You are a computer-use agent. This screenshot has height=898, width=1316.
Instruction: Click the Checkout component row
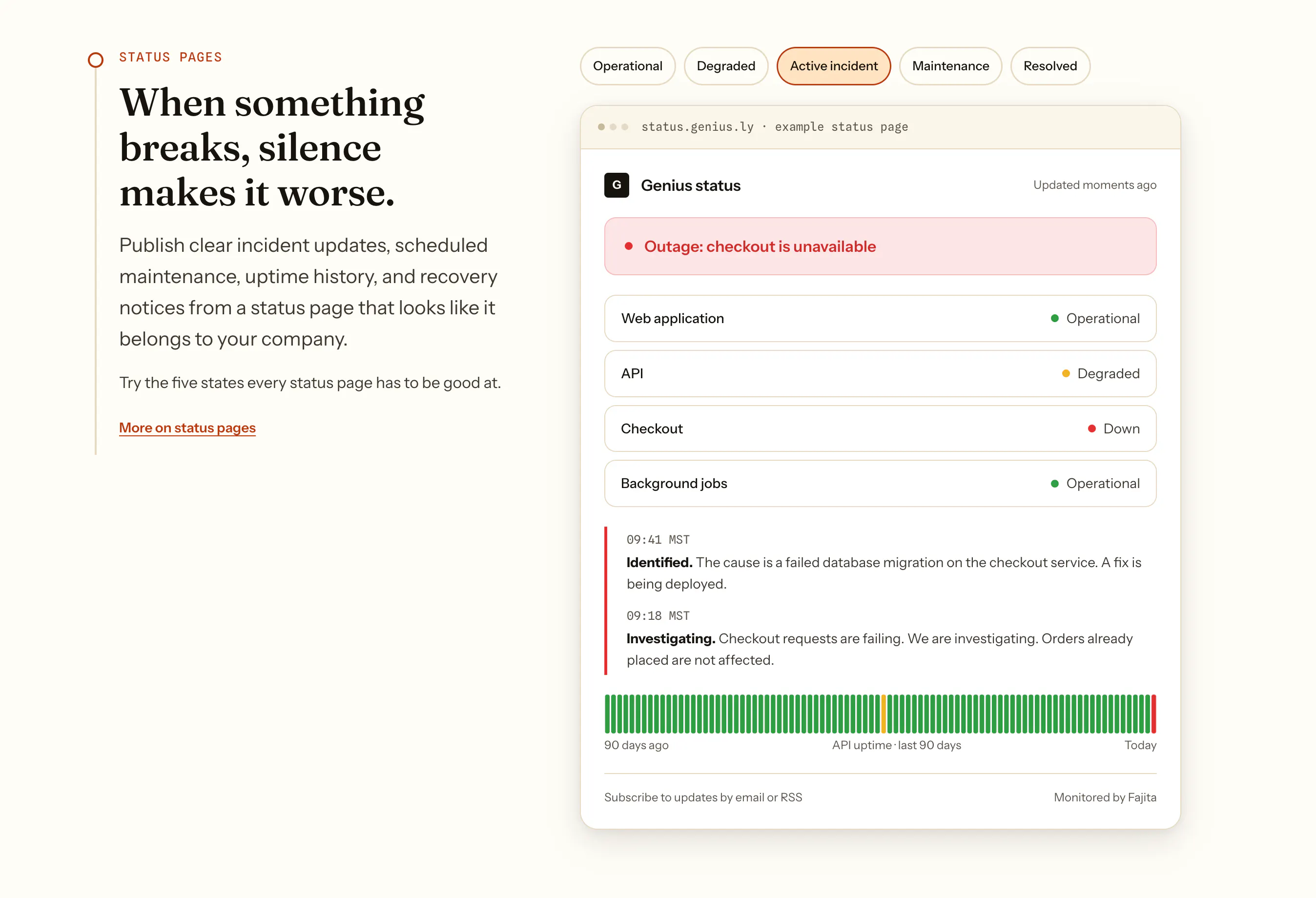tap(880, 429)
